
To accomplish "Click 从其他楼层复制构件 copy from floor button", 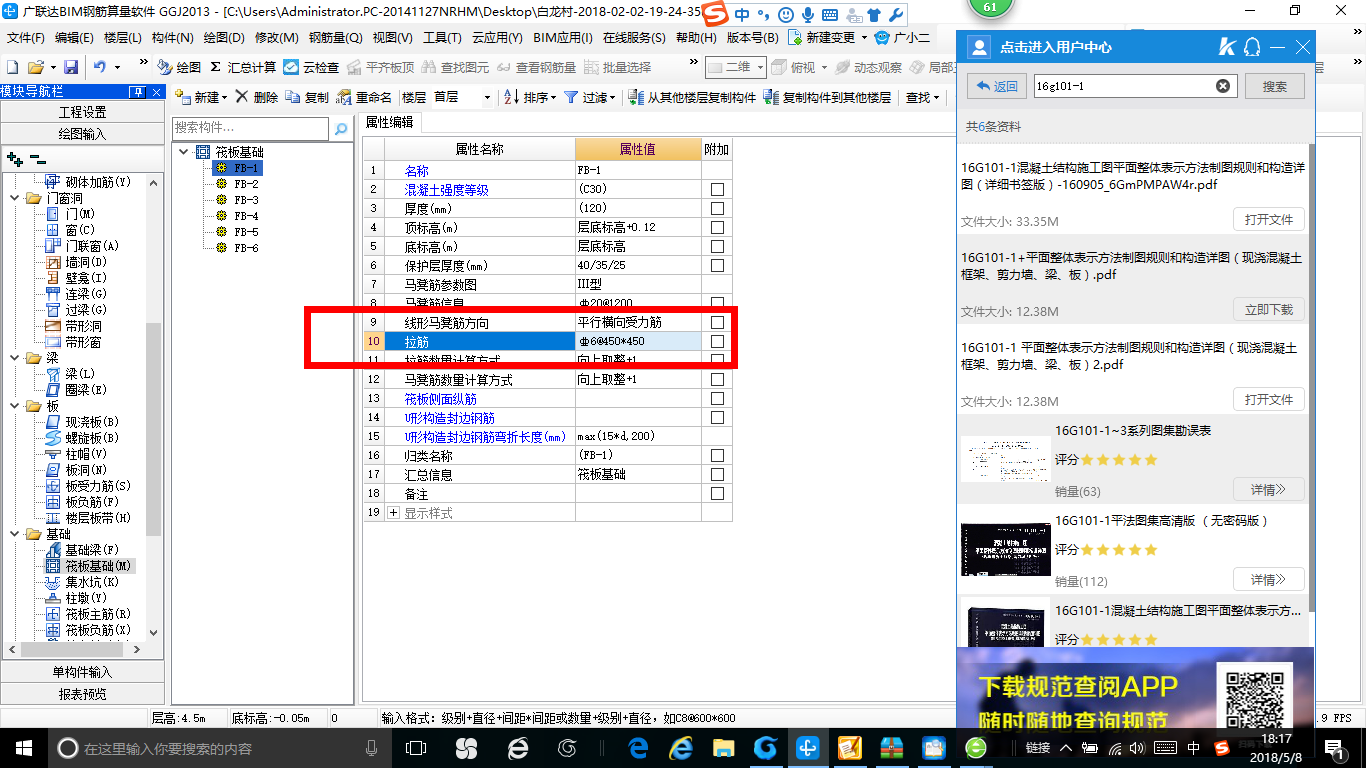I will pos(692,97).
